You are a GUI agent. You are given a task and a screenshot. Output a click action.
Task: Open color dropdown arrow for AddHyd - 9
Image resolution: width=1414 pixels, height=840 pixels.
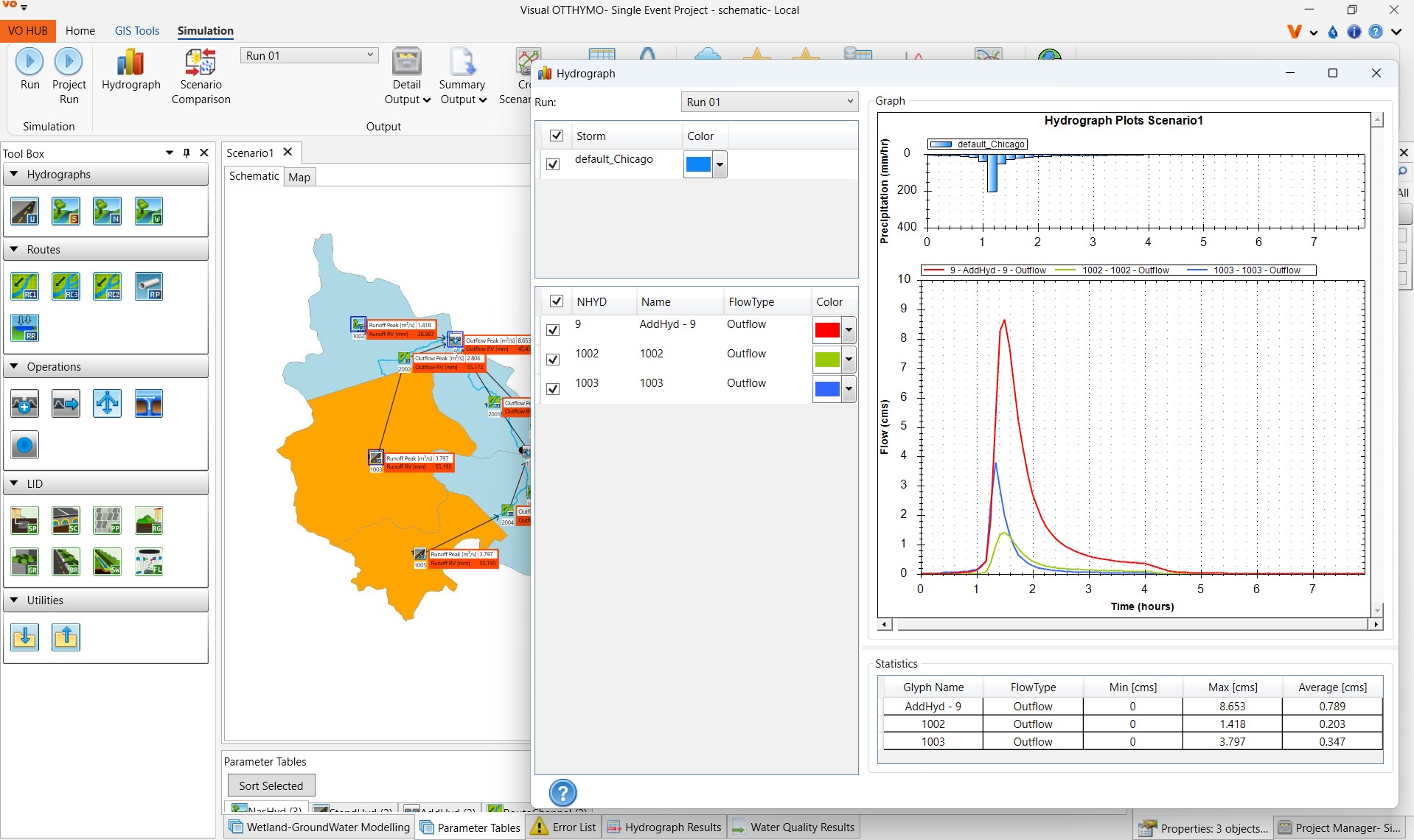849,330
